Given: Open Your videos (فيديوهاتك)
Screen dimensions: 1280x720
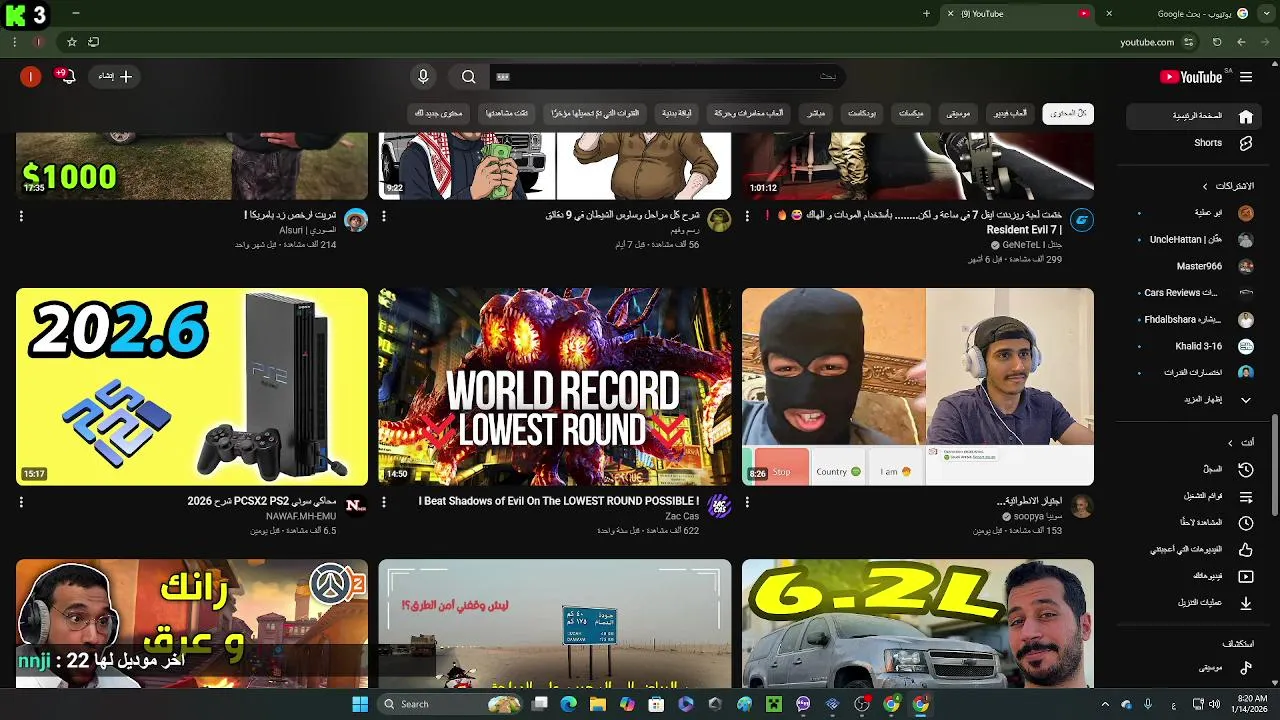Looking at the screenshot, I should [x=1196, y=576].
